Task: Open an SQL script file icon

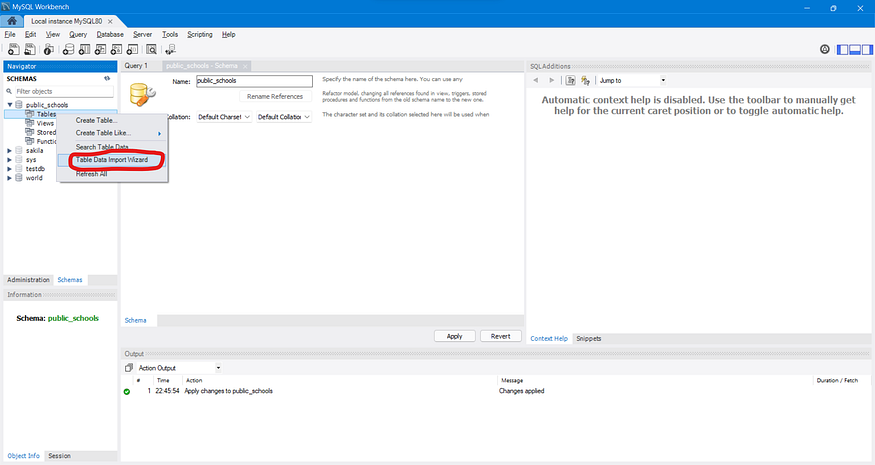Action: [30, 50]
